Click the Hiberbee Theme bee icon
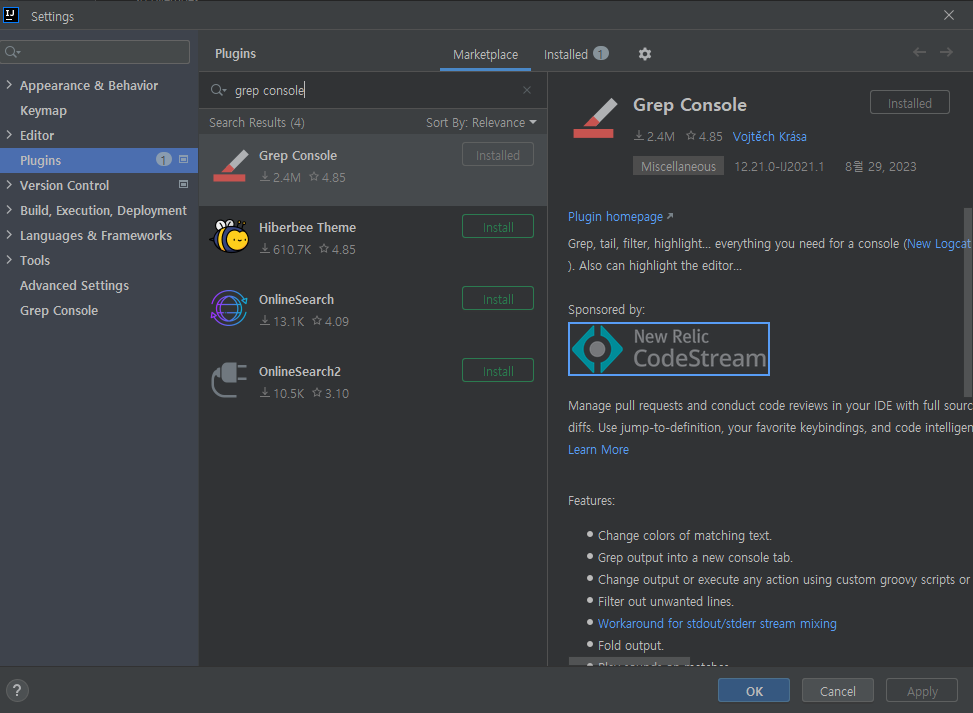The width and height of the screenshot is (973, 713). click(230, 236)
